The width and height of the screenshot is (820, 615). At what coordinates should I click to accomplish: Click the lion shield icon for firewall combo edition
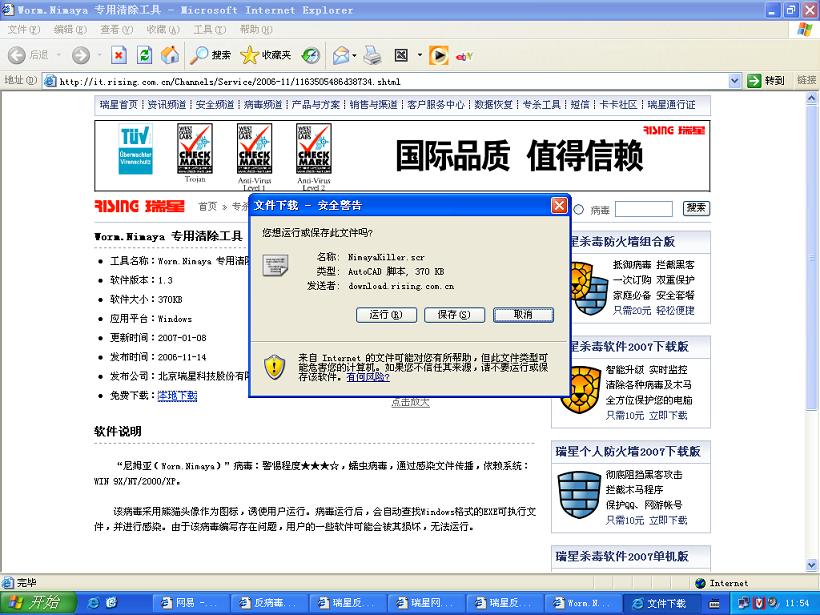[x=588, y=288]
